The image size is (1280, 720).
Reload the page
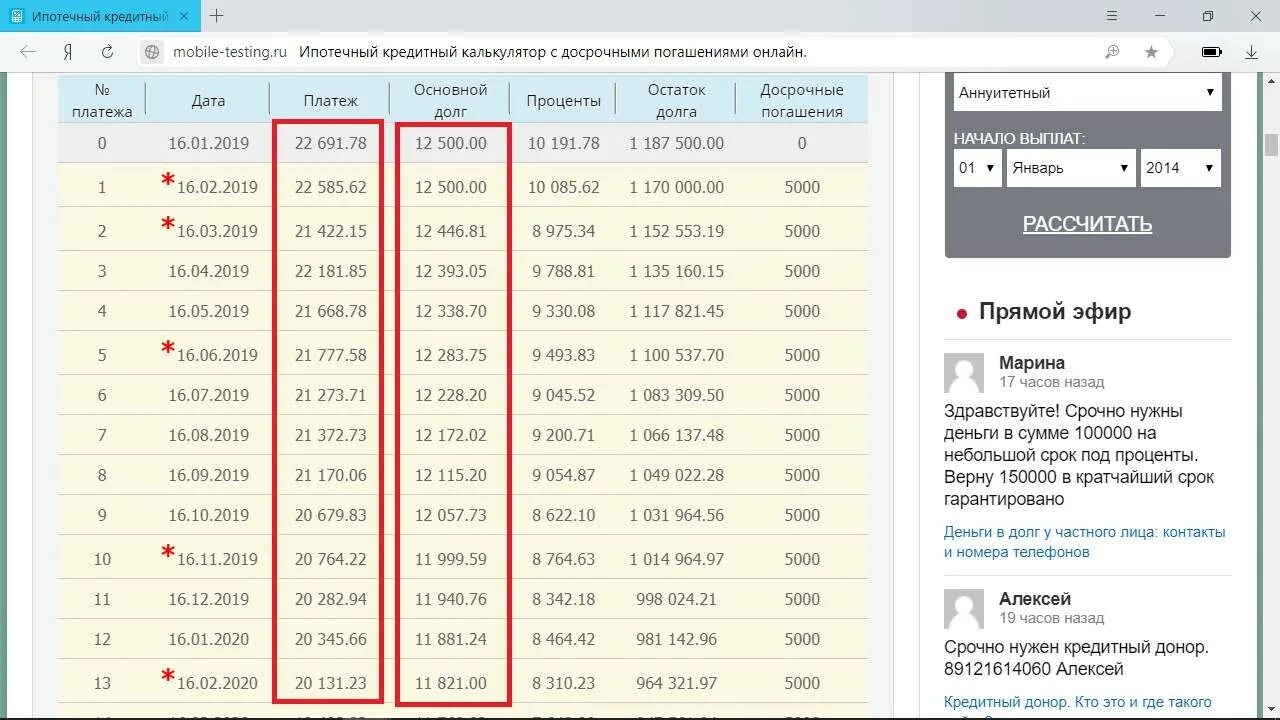click(x=107, y=52)
